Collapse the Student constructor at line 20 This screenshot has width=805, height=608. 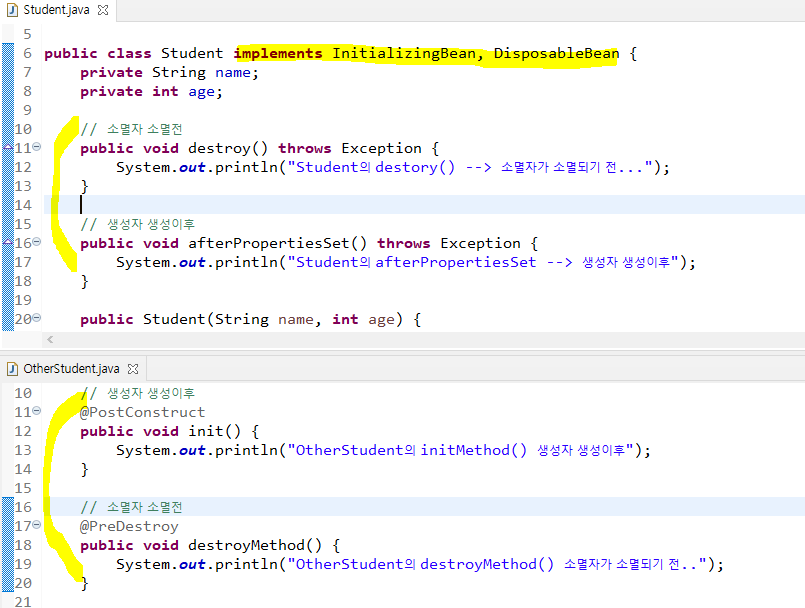pyautogui.click(x=36, y=318)
